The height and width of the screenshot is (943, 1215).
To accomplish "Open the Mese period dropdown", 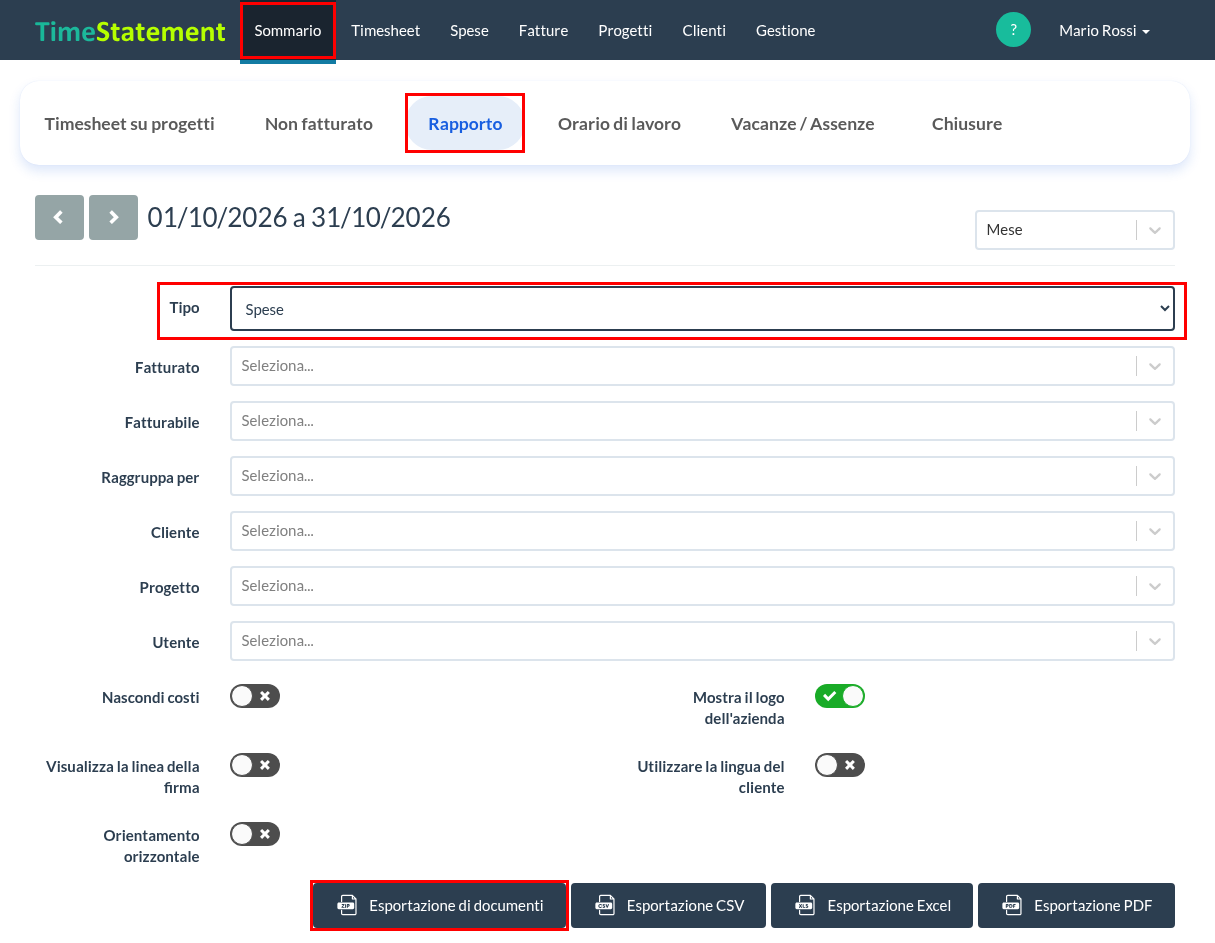I will point(1074,229).
